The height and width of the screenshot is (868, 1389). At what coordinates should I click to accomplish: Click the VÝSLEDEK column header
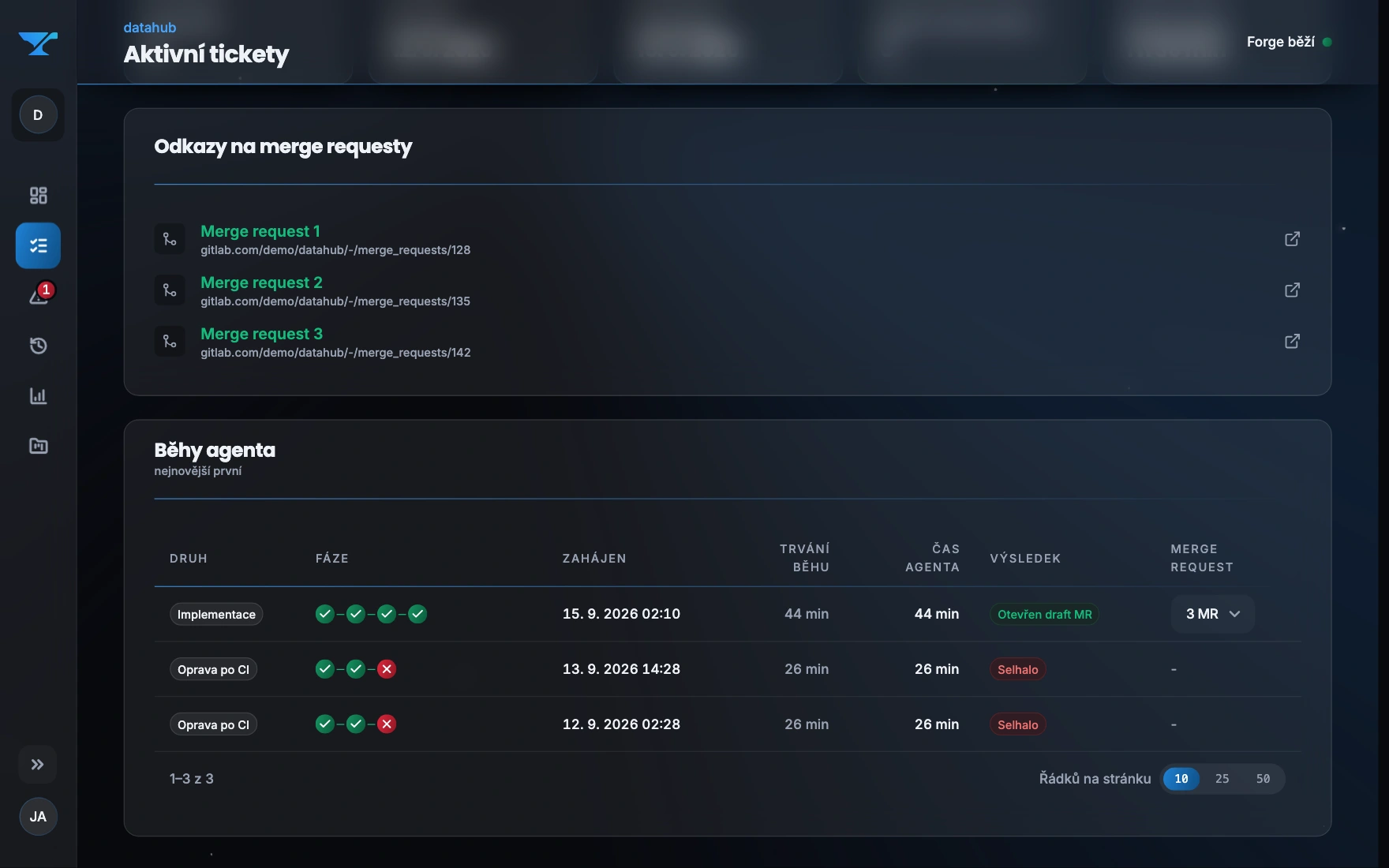(1025, 558)
